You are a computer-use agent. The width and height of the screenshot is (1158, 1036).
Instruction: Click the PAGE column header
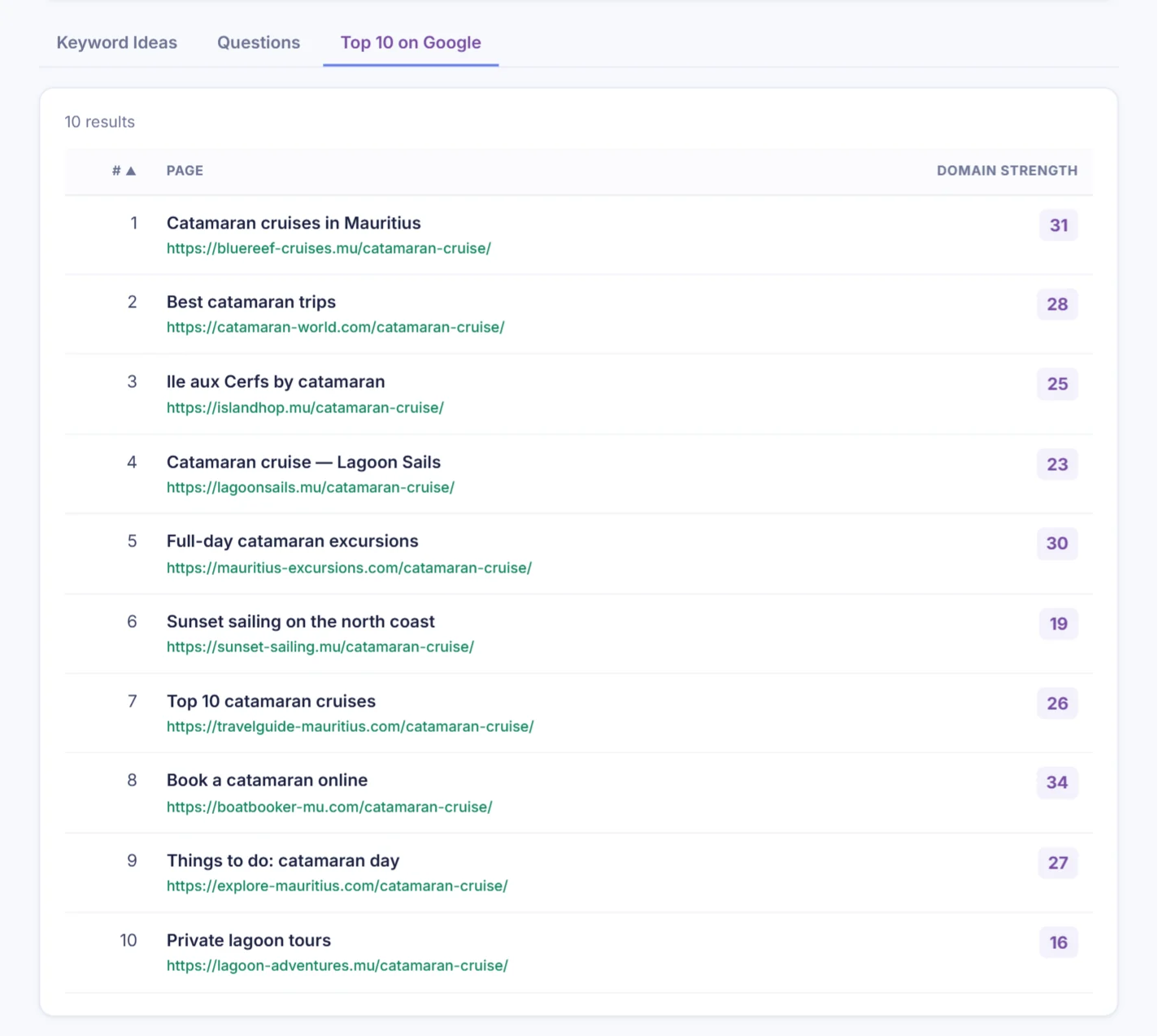pyautogui.click(x=185, y=171)
